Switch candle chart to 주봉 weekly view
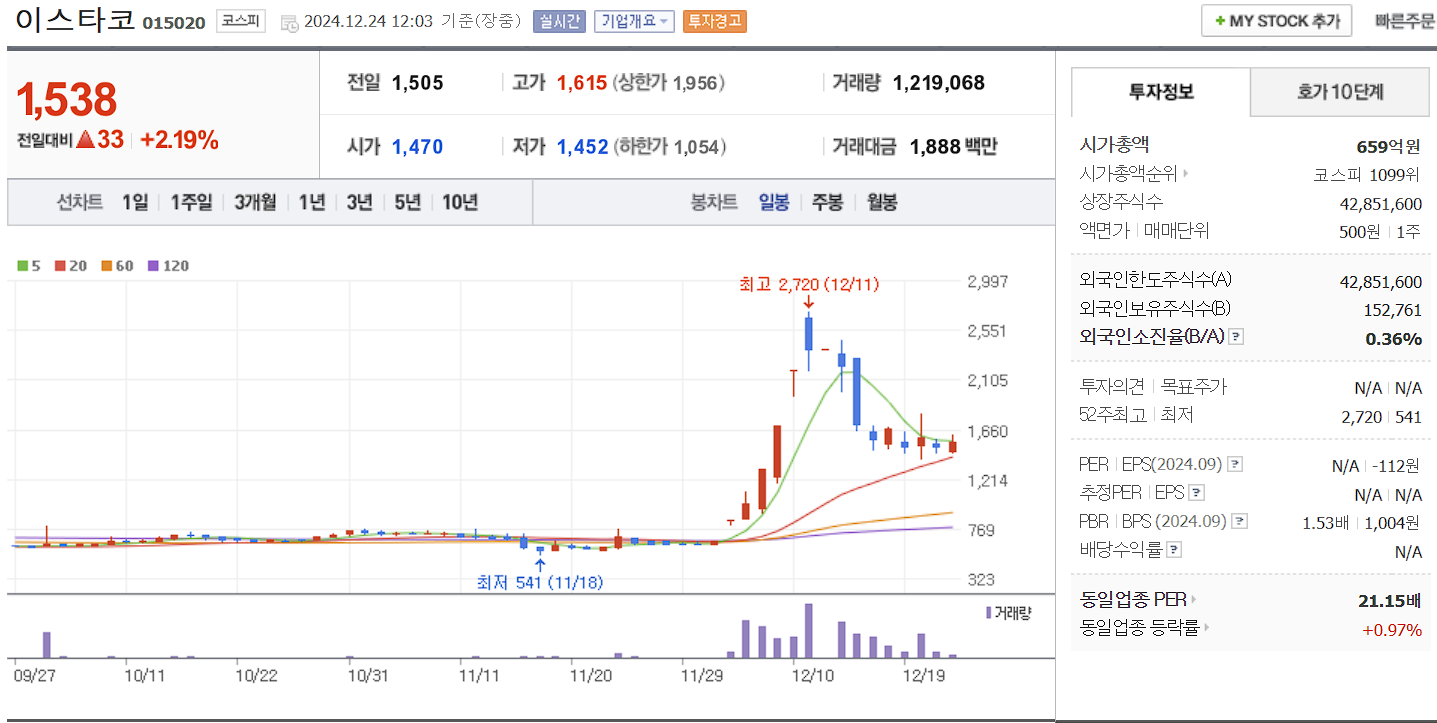The height and width of the screenshot is (723, 1437). 826,202
